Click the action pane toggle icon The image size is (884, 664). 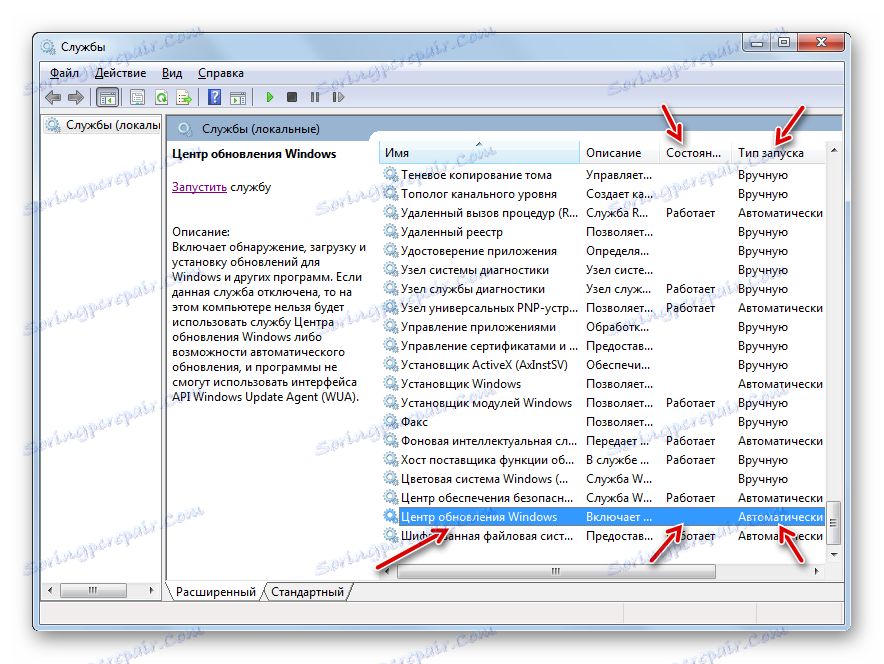click(x=238, y=98)
